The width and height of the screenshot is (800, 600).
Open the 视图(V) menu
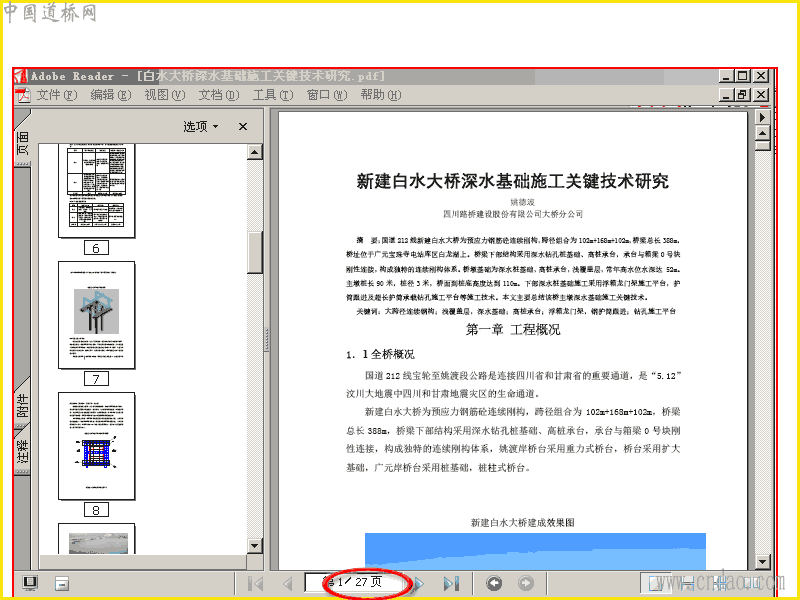tap(165, 95)
